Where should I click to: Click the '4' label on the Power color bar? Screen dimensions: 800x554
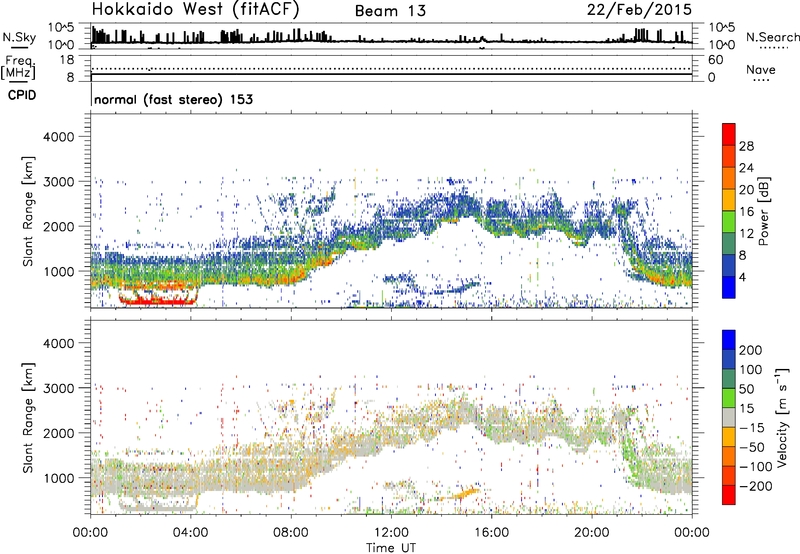742,277
